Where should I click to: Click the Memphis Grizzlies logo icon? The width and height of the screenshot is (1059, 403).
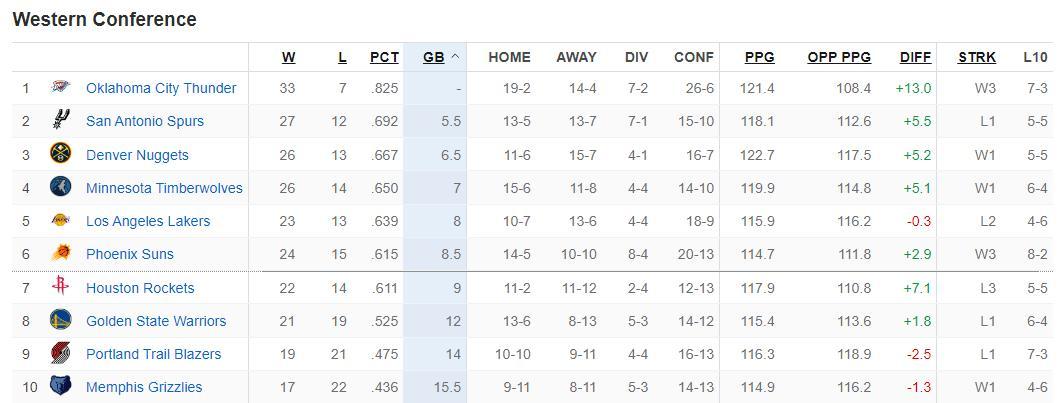(60, 387)
